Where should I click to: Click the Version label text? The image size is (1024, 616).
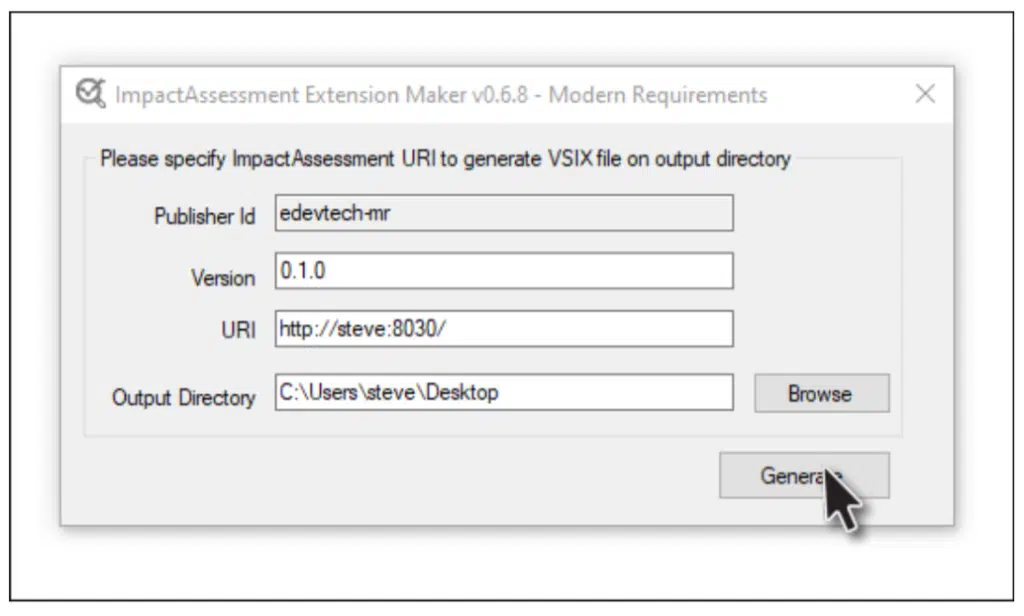(223, 277)
